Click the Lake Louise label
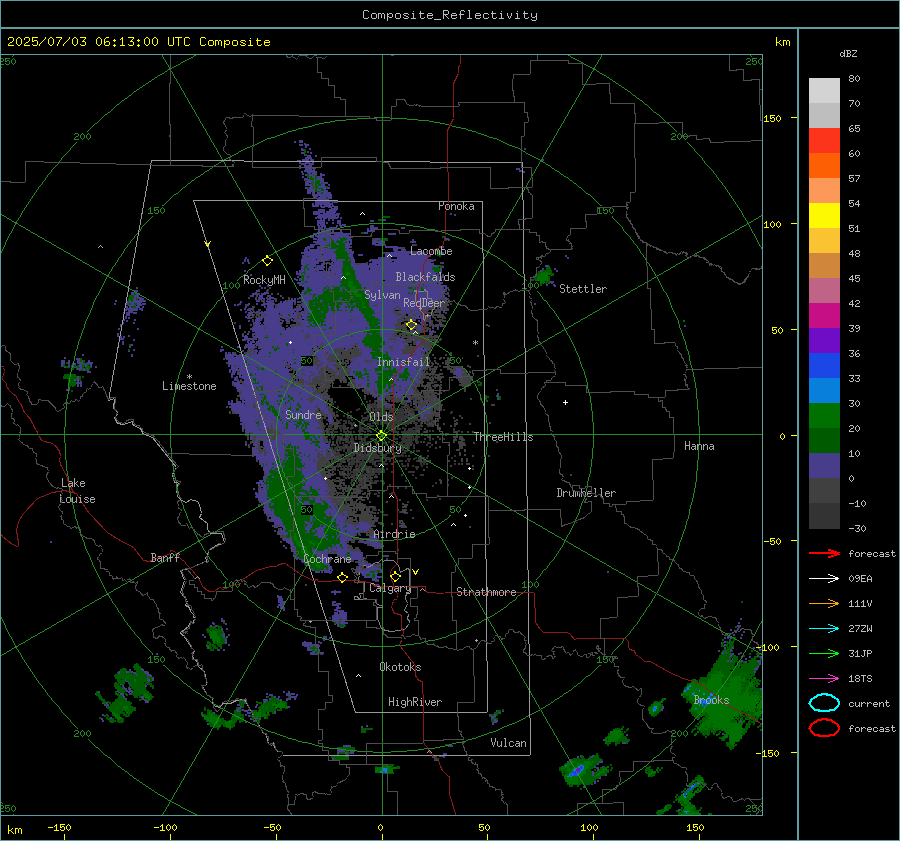 pyautogui.click(x=77, y=491)
